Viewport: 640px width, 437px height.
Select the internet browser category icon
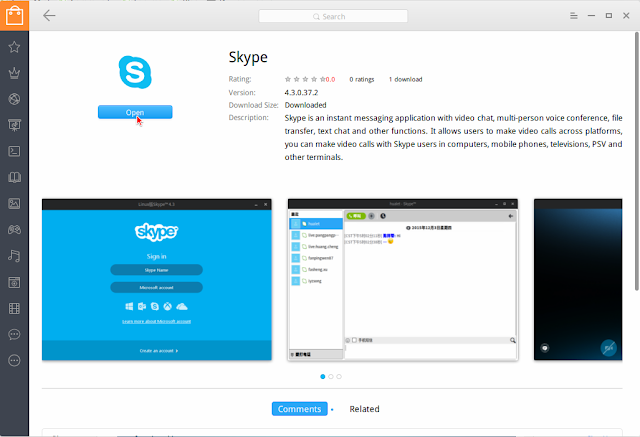pos(14,99)
